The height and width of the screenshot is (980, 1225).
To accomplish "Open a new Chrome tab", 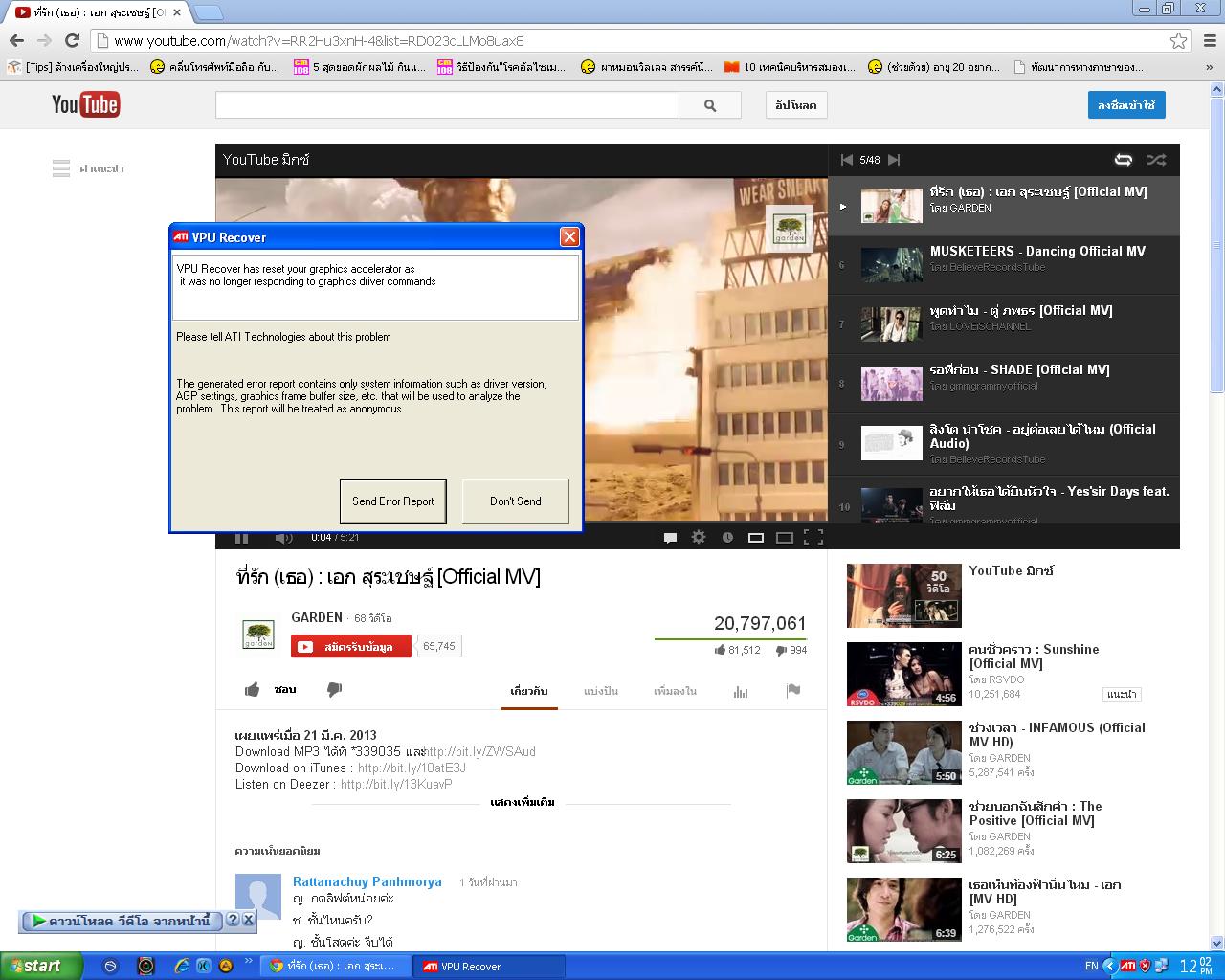I will (209, 12).
